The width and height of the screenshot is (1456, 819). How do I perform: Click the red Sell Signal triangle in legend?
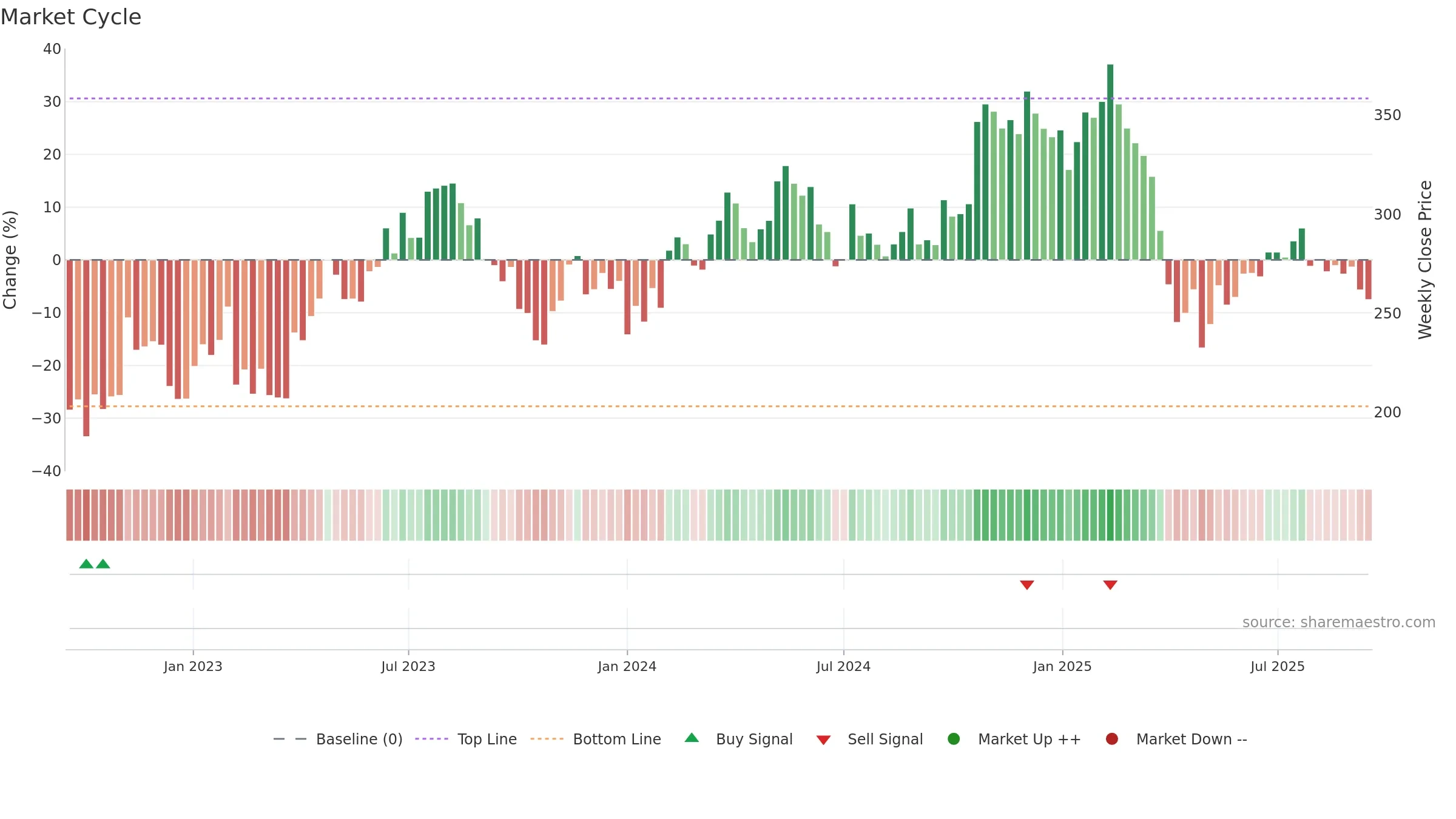823,740
